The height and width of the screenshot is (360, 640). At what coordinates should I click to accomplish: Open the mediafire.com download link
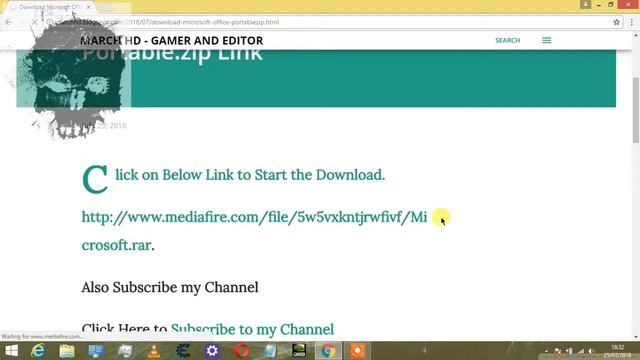pyautogui.click(x=254, y=217)
